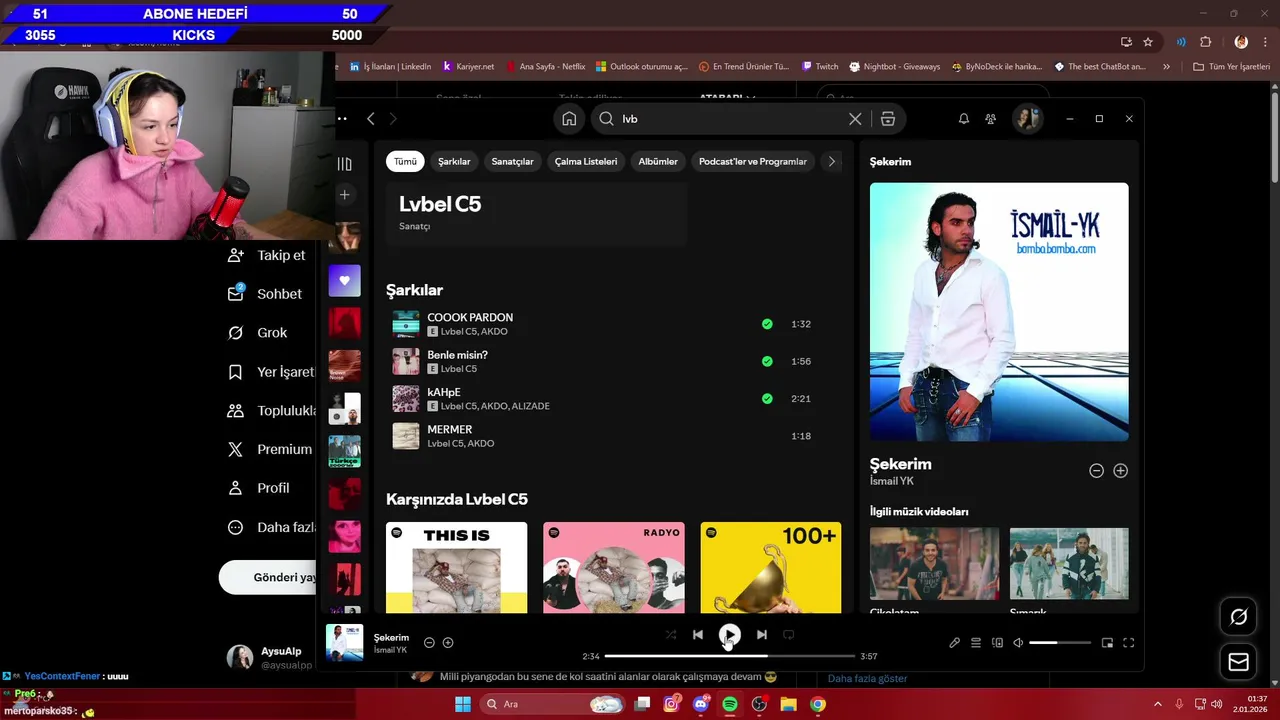Open the İsmail YK album cover in panel
Screen dimensions: 1280x720
coord(999,312)
